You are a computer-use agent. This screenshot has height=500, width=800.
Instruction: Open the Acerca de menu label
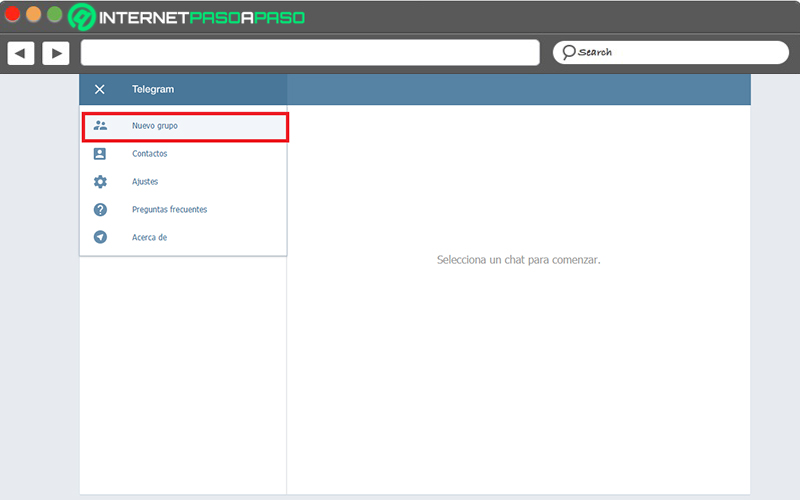(149, 237)
